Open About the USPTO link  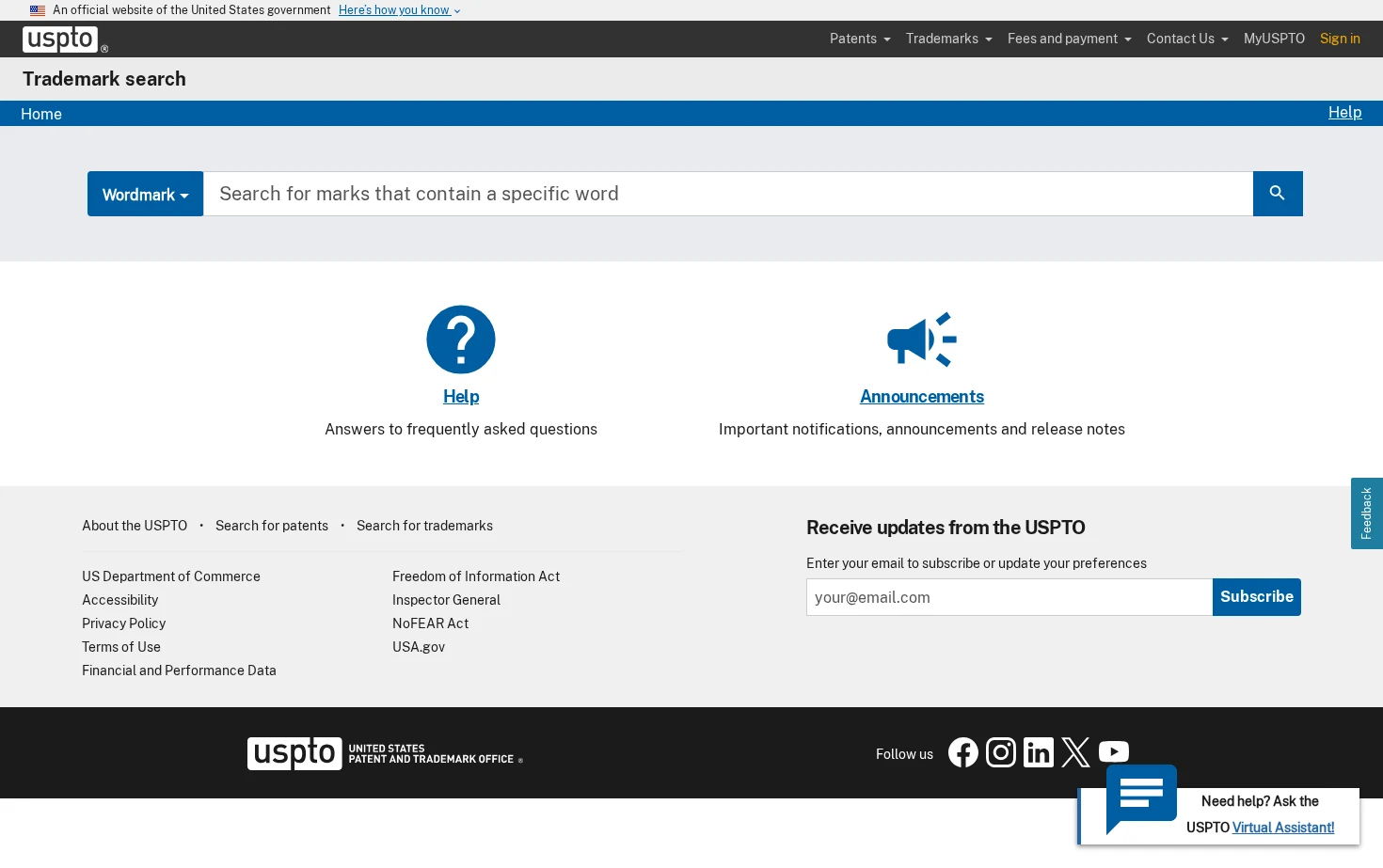point(135,526)
